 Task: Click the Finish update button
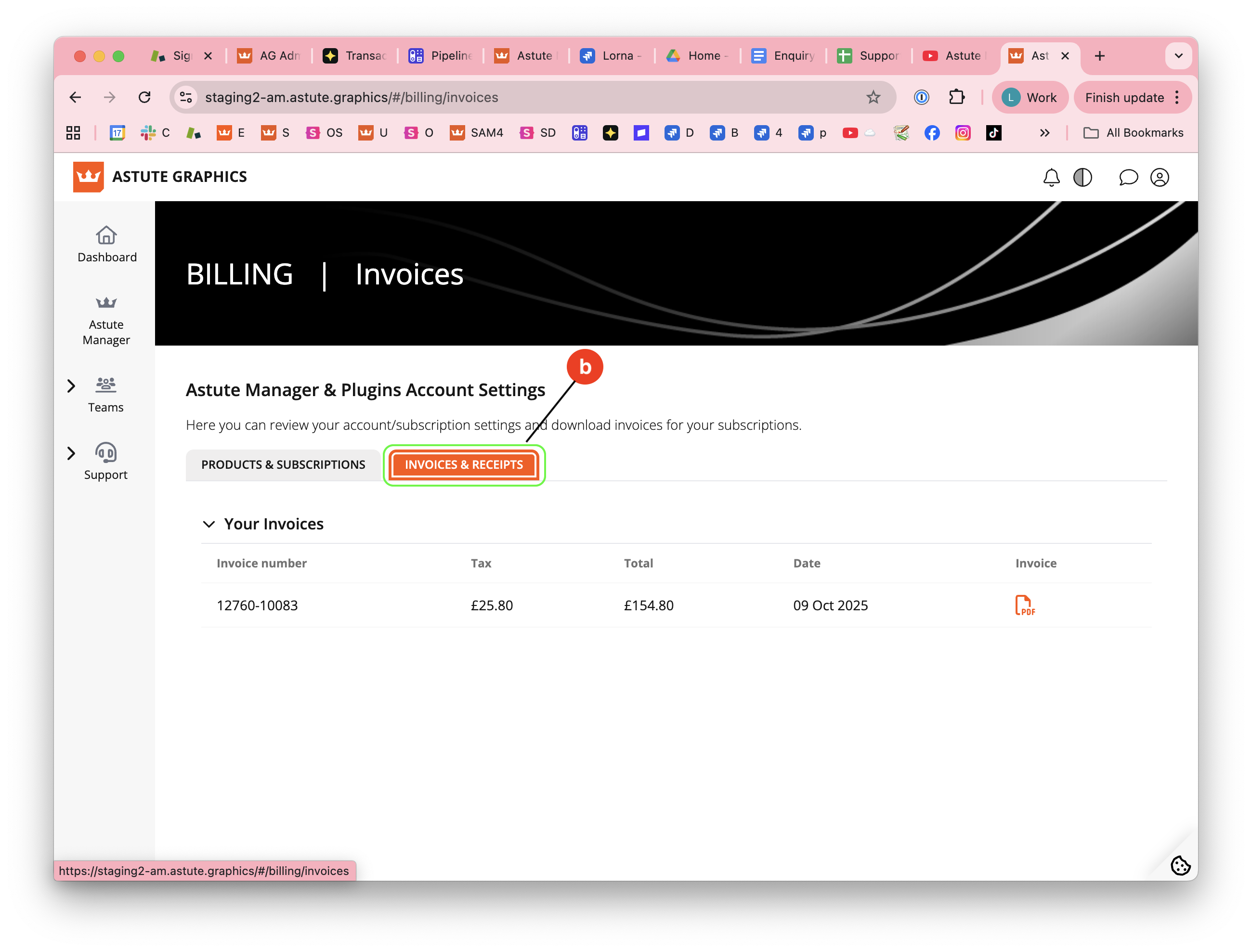[x=1125, y=97]
